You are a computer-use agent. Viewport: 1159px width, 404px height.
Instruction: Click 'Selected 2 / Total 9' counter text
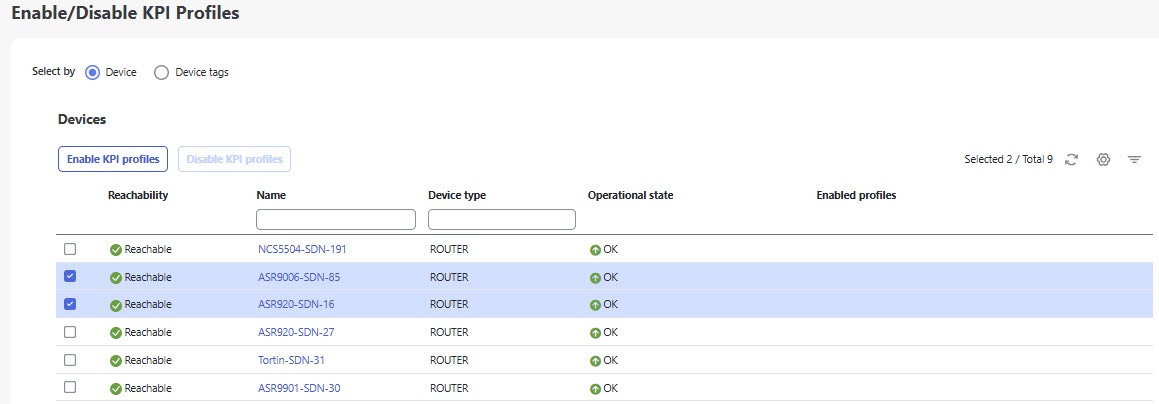1008,160
